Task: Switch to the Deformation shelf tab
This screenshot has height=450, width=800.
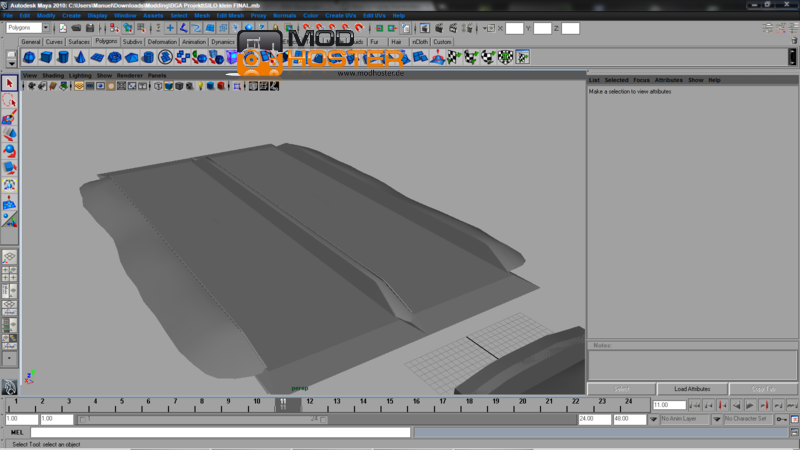Action: tap(162, 42)
